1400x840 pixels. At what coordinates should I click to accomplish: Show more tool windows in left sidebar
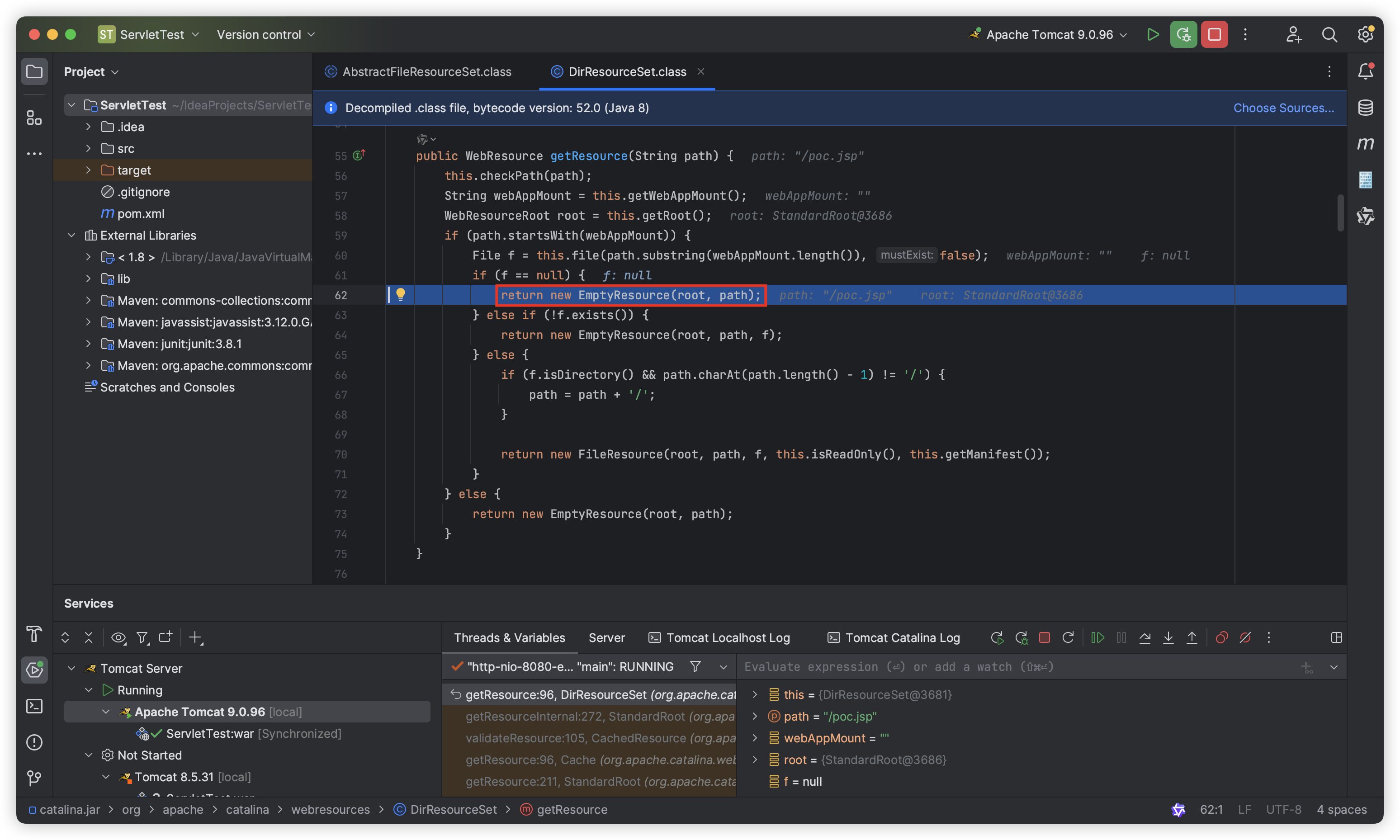click(34, 153)
